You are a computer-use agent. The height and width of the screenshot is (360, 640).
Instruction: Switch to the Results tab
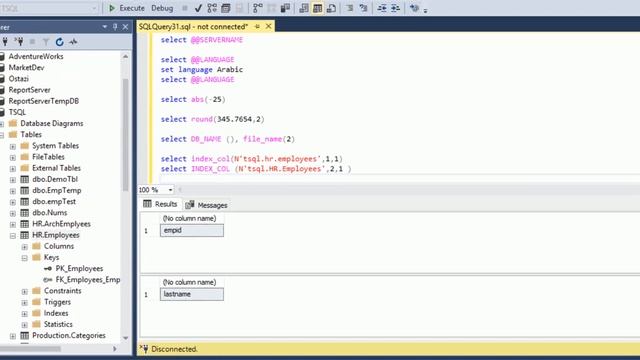click(x=160, y=204)
